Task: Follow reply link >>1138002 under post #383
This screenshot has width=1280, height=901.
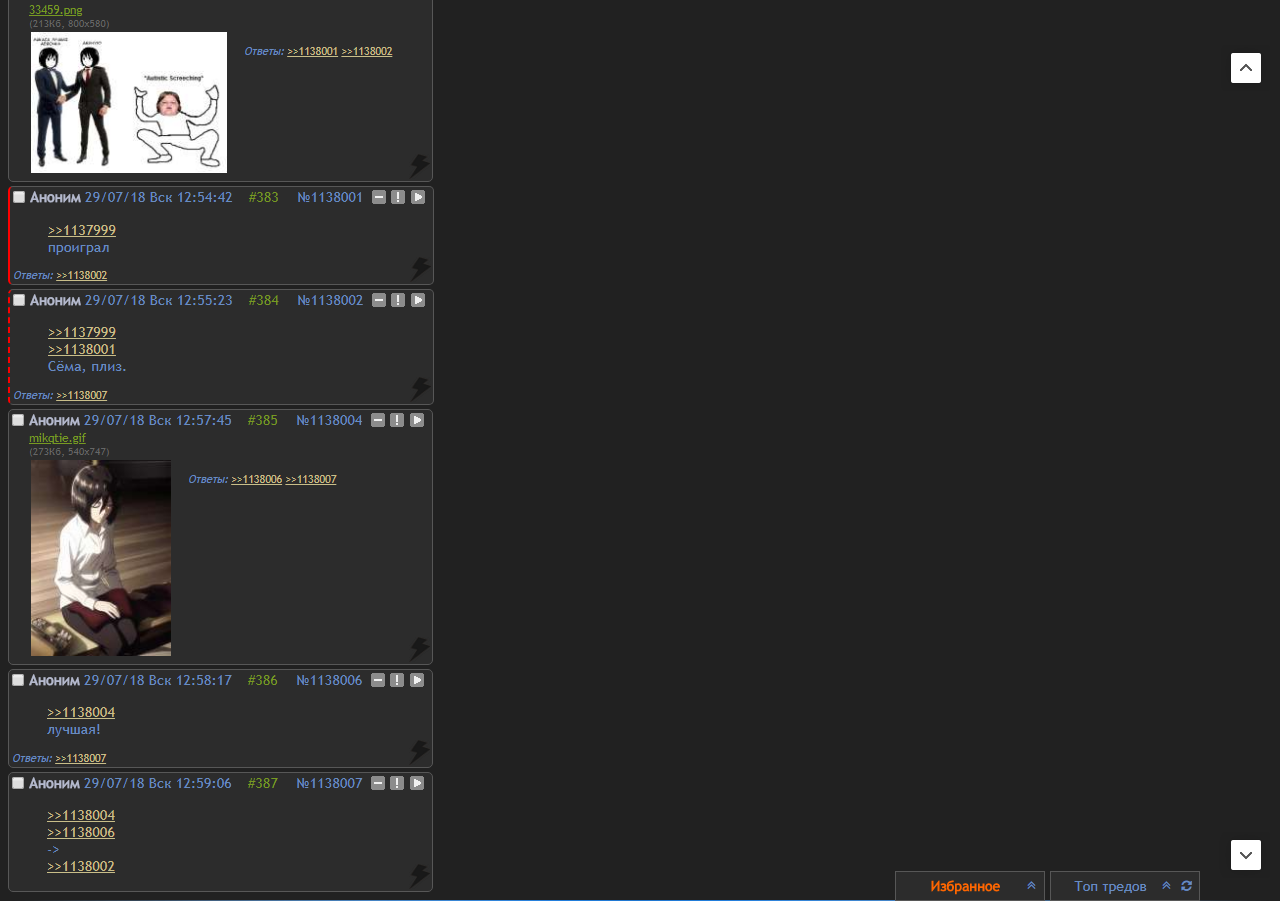Action: click(x=82, y=276)
